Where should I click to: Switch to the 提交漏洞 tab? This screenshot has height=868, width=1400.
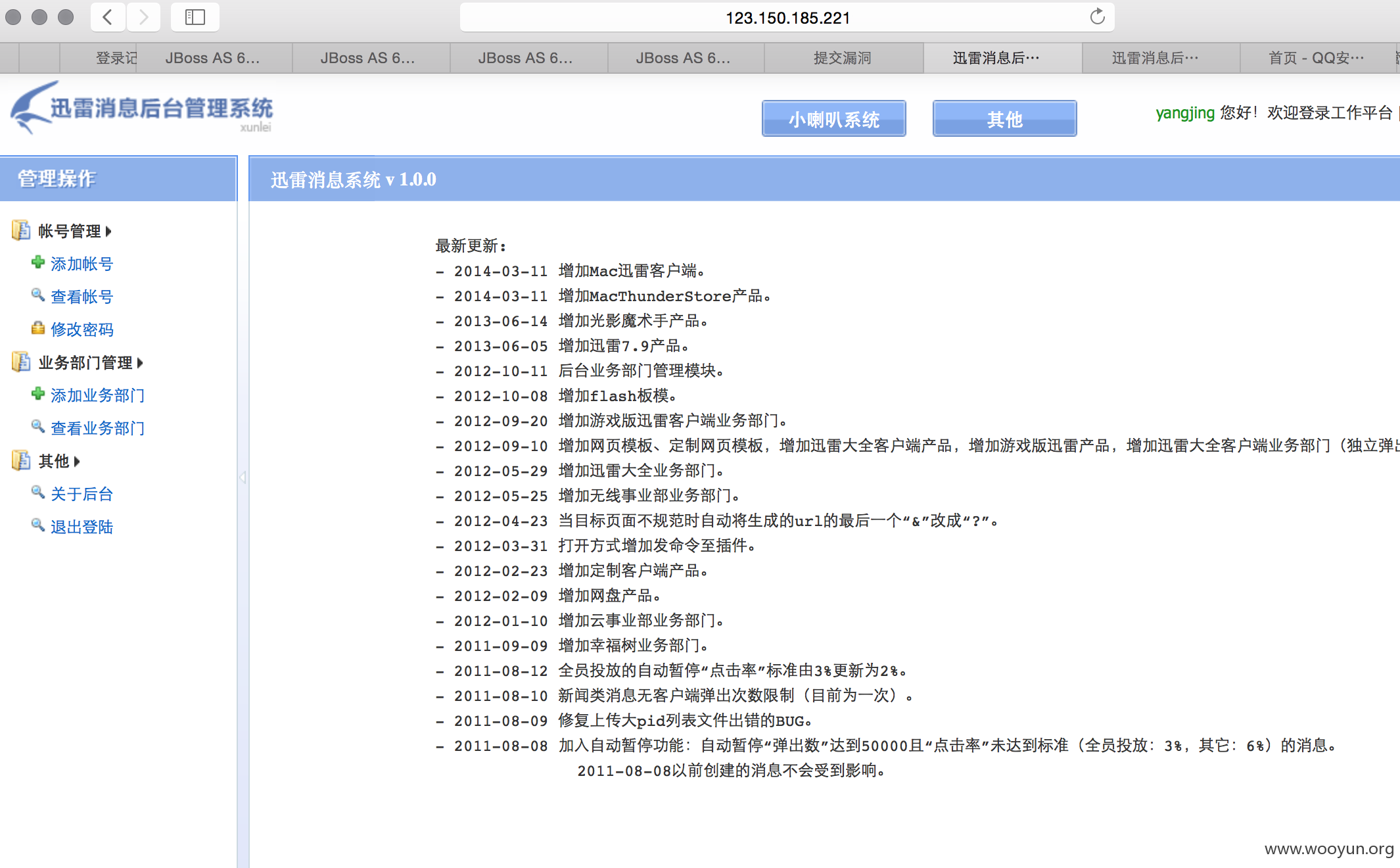(843, 58)
